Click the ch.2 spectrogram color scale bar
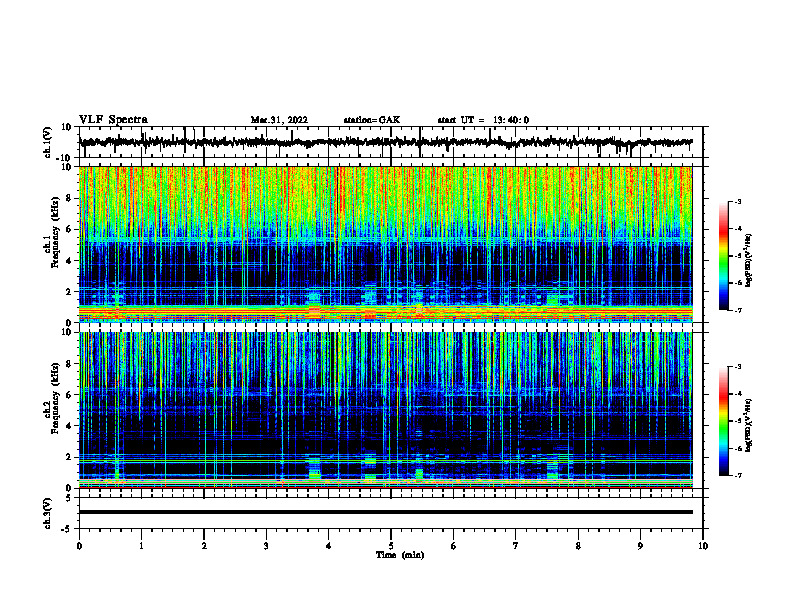 click(723, 421)
